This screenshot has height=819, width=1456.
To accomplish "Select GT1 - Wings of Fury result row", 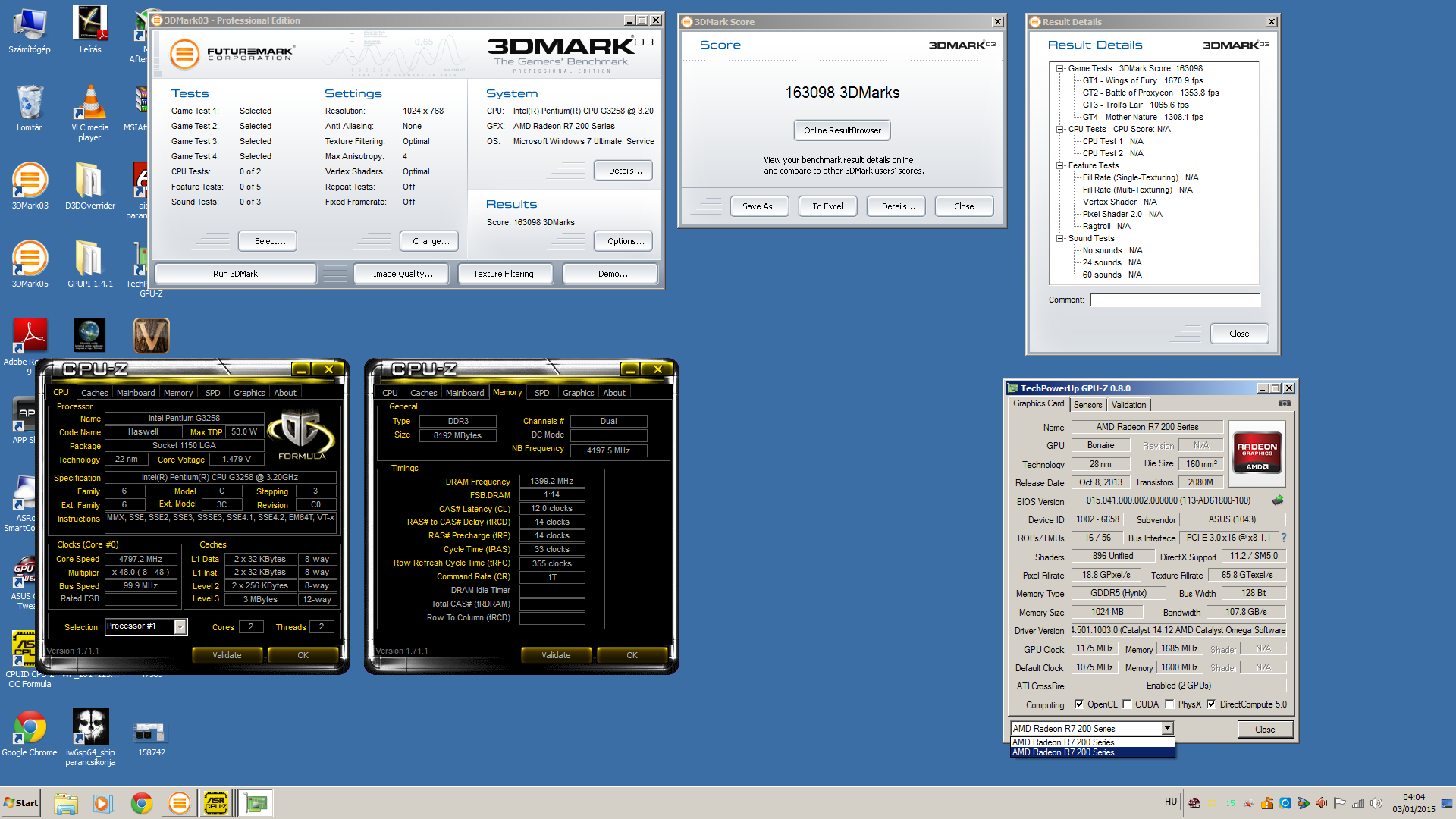I will coord(1143,80).
